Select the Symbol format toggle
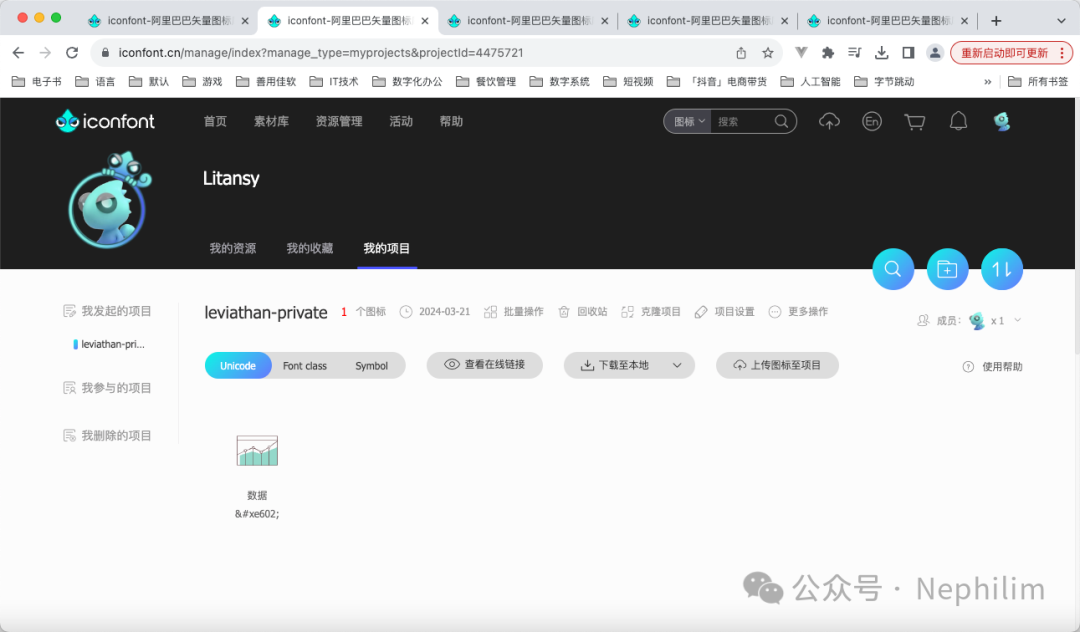The image size is (1080, 632). [x=371, y=366]
